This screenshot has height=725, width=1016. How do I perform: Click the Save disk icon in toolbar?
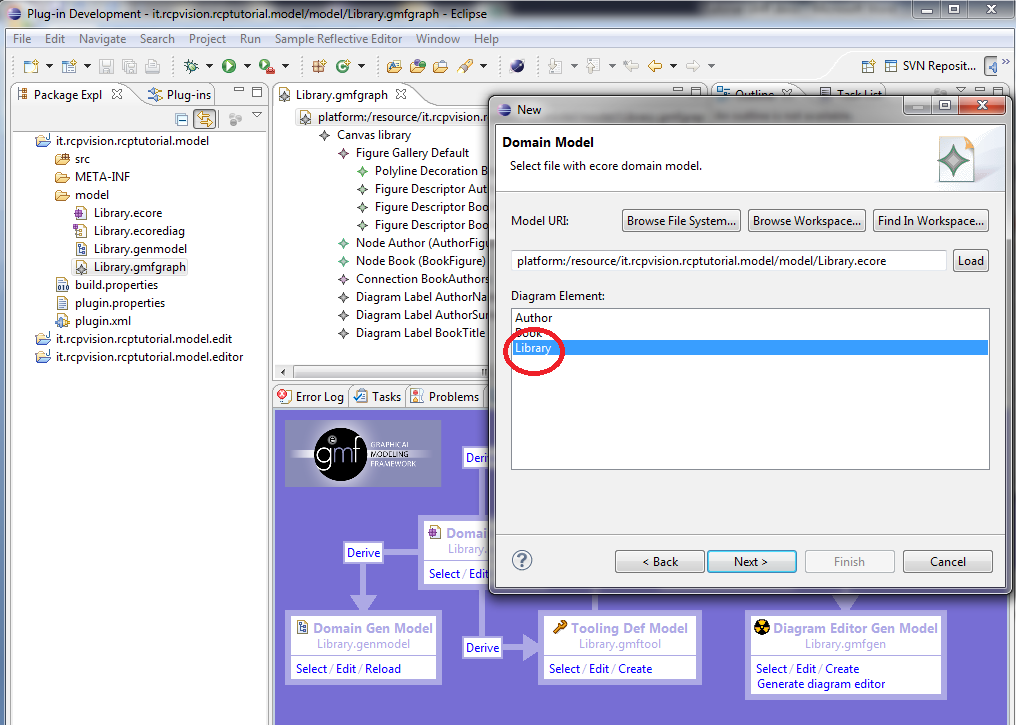(x=106, y=66)
